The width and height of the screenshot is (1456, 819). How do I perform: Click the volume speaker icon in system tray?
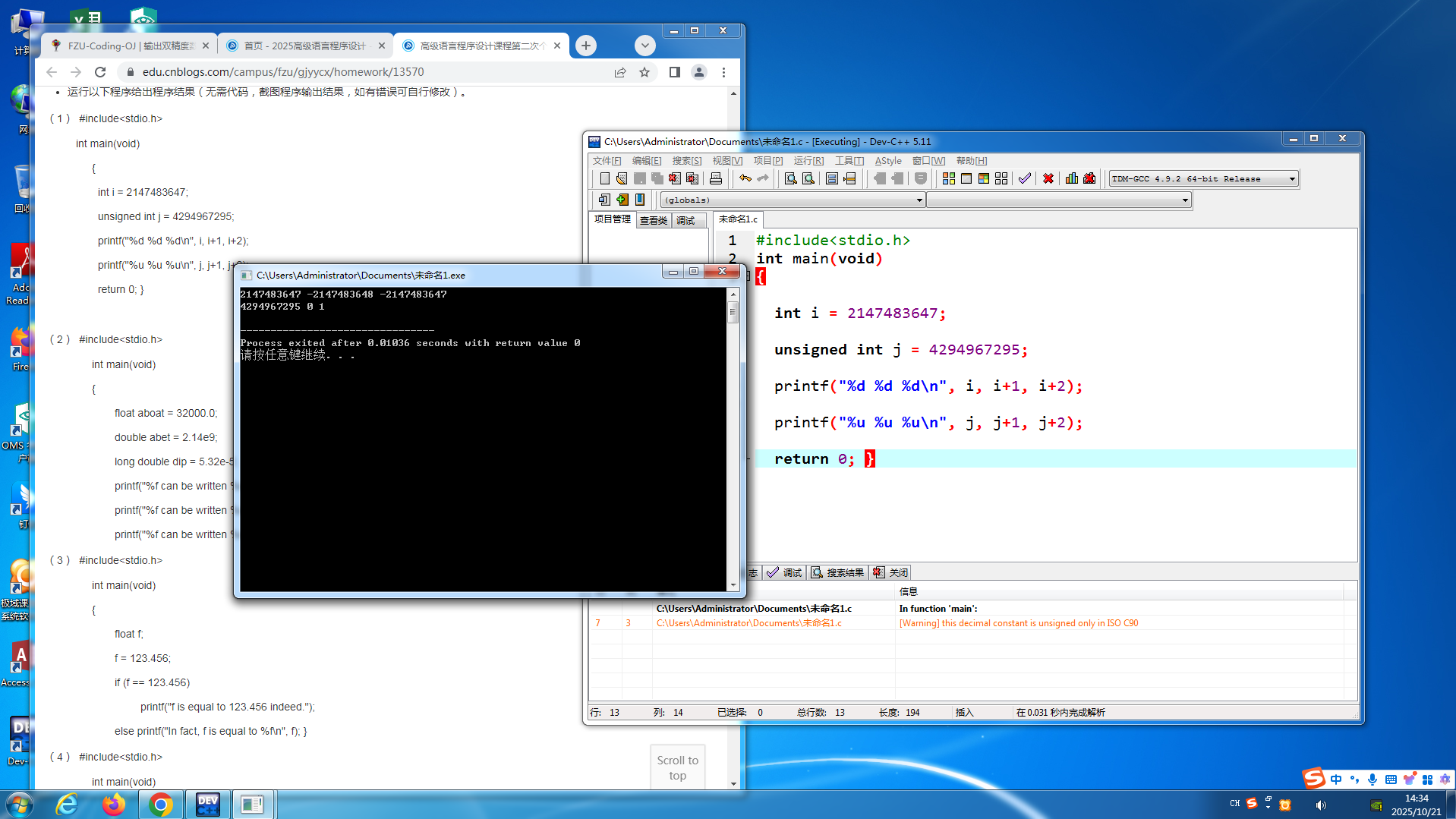coord(1321,805)
